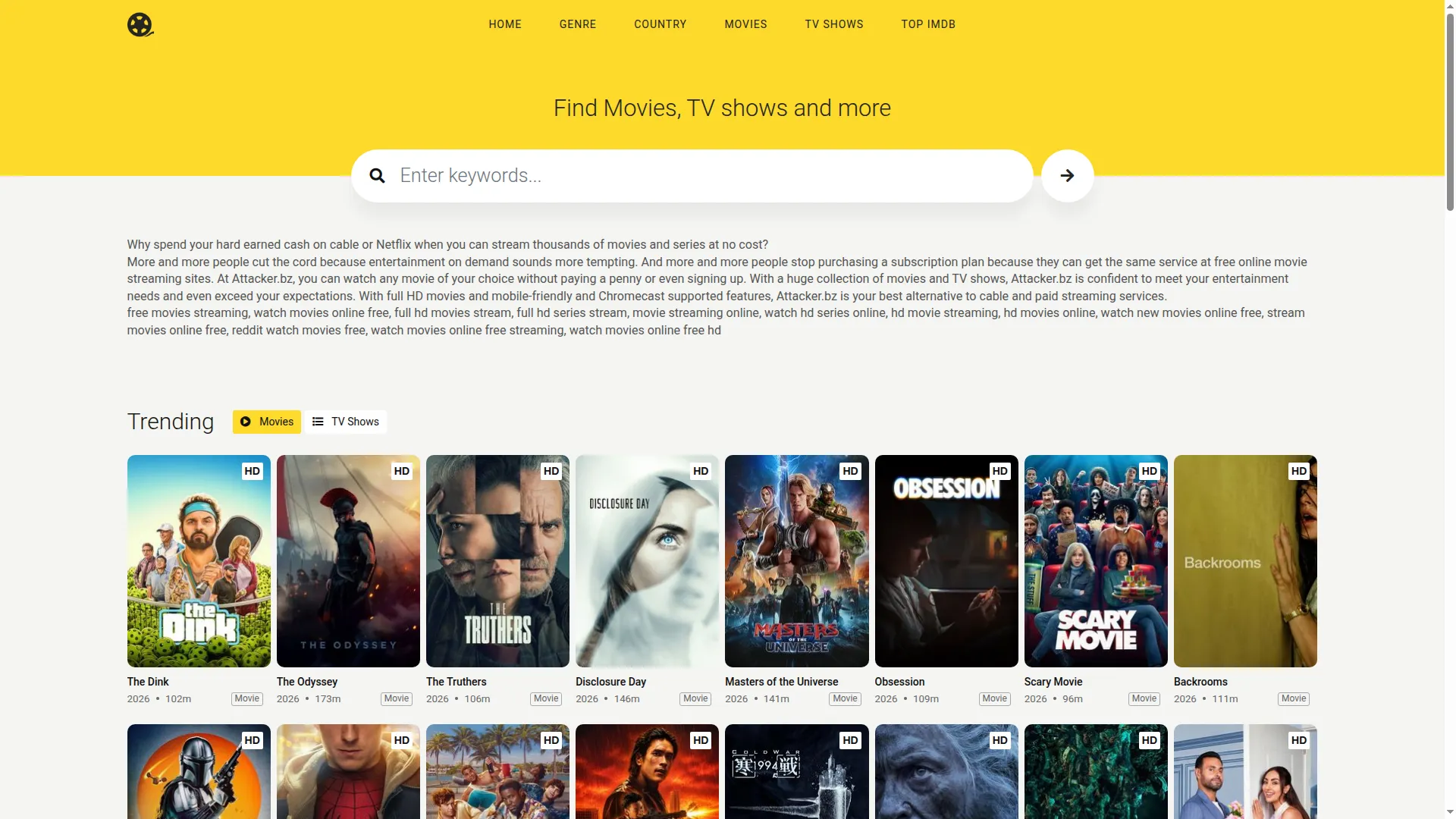Click The Dink title link

point(148,682)
